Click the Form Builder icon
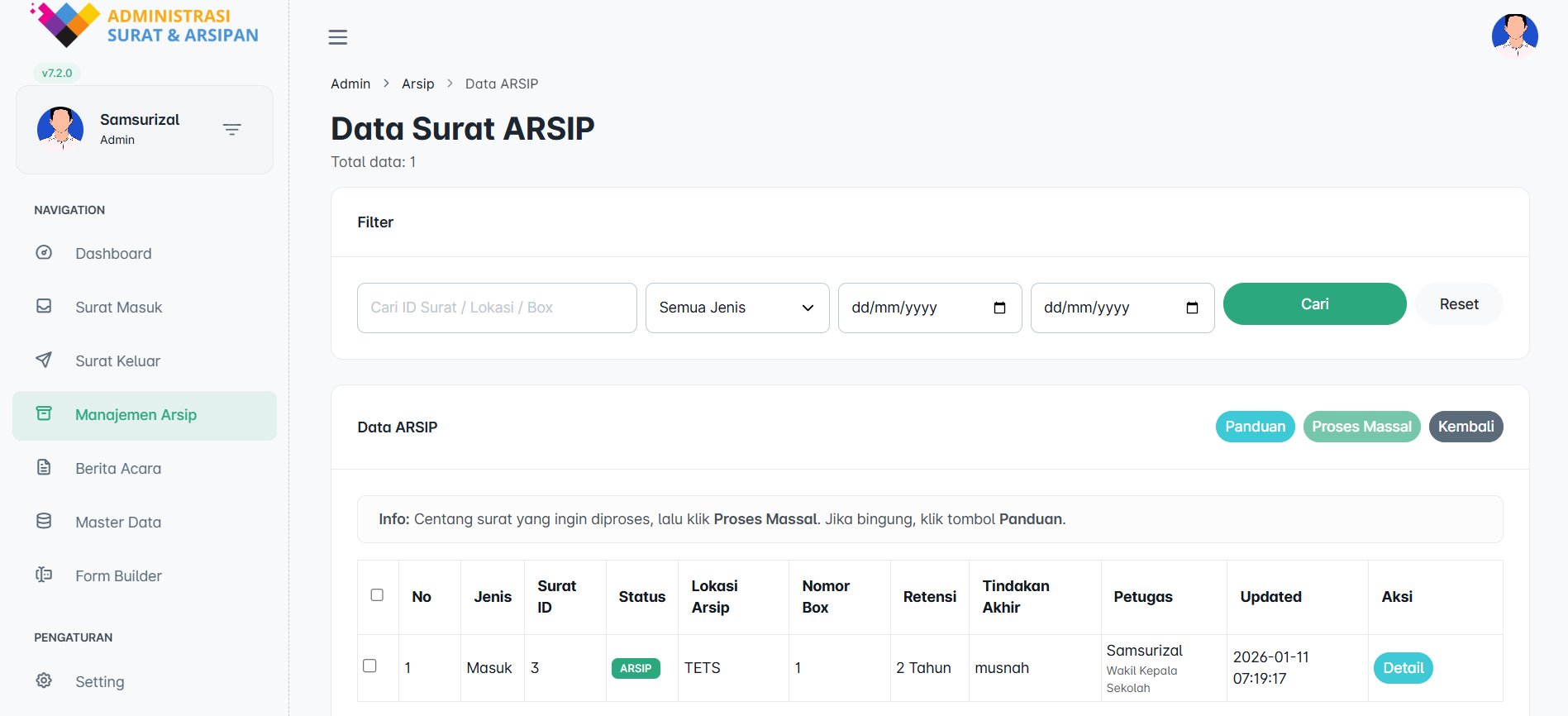1568x716 pixels. point(44,575)
